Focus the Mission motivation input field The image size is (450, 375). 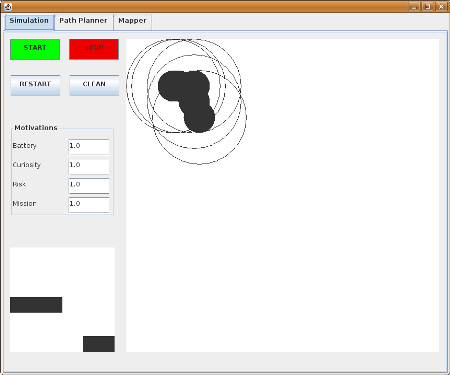pos(89,205)
